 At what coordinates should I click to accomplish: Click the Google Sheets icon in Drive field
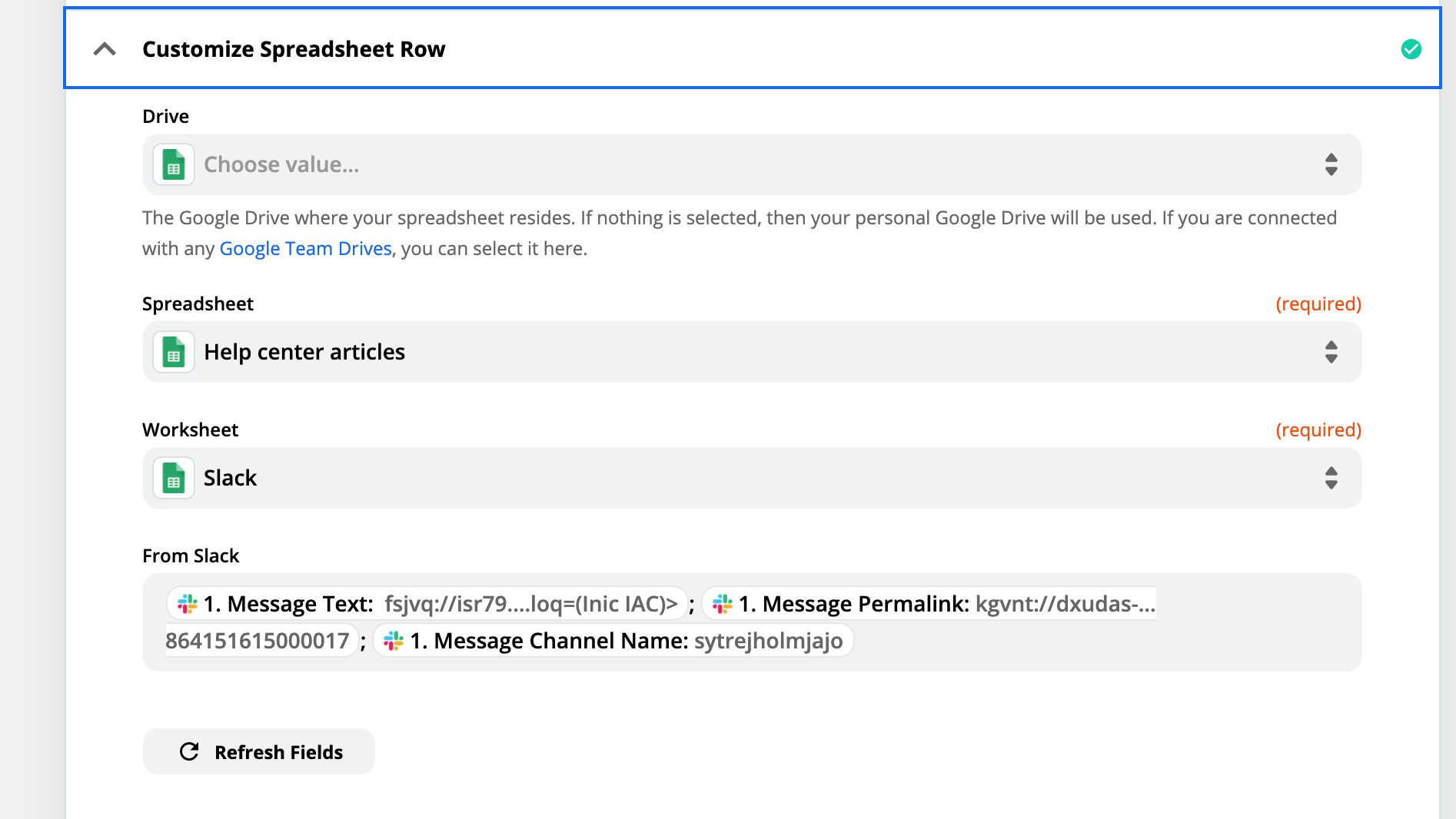point(174,164)
